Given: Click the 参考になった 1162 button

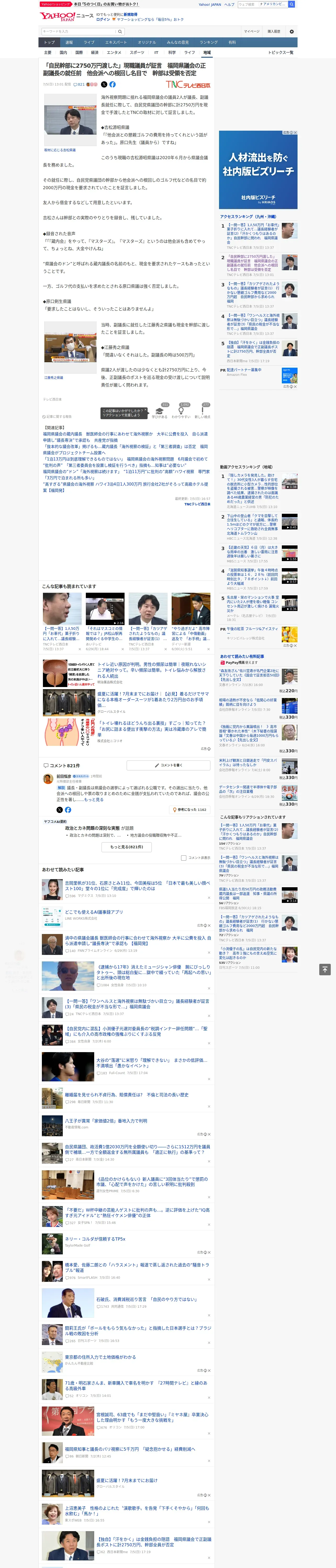Looking at the screenshot, I should click(x=190, y=810).
